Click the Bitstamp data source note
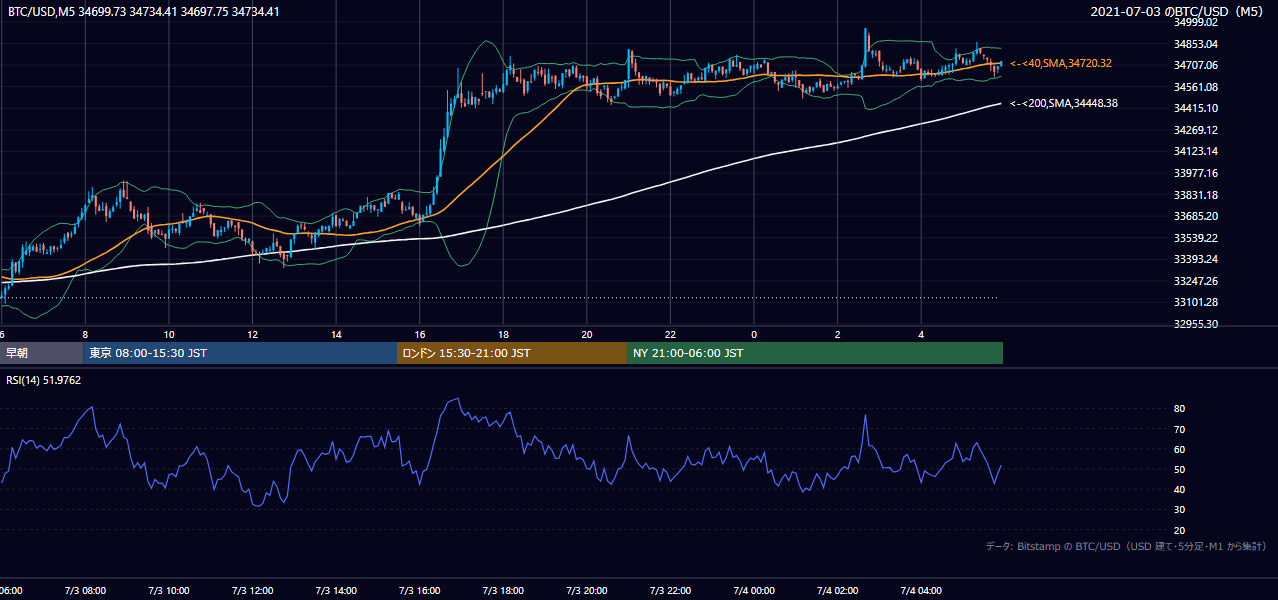1278x600 pixels. pyautogui.click(x=1127, y=546)
